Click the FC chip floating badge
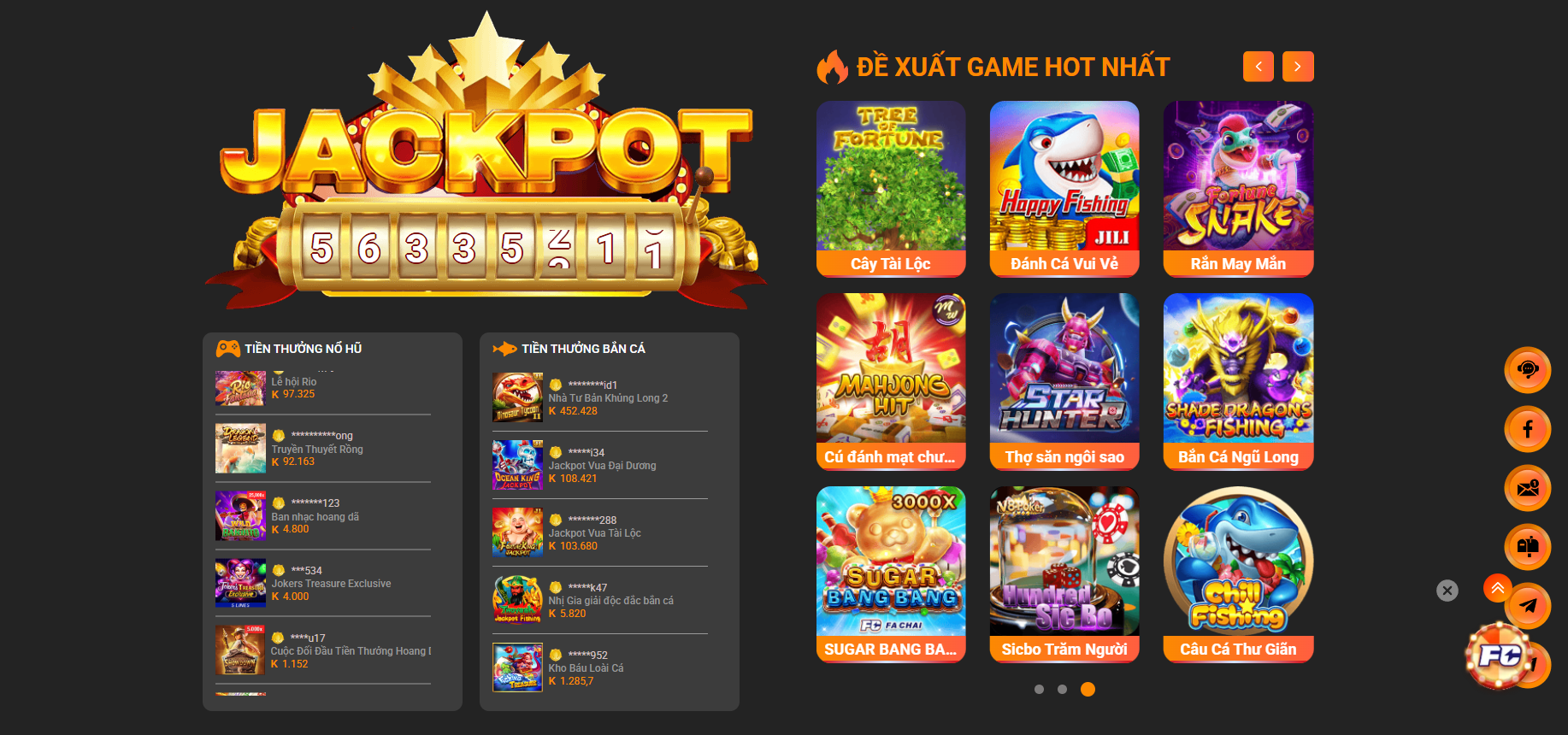 coord(1499,656)
